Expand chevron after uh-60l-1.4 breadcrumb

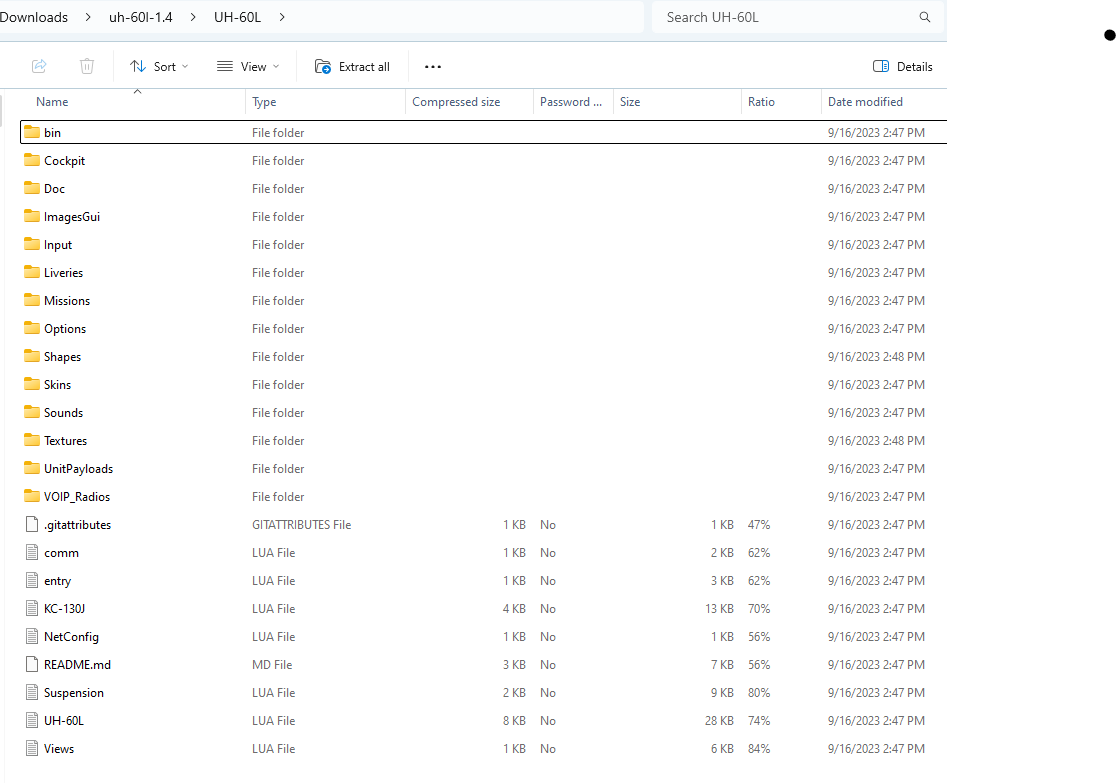click(193, 17)
